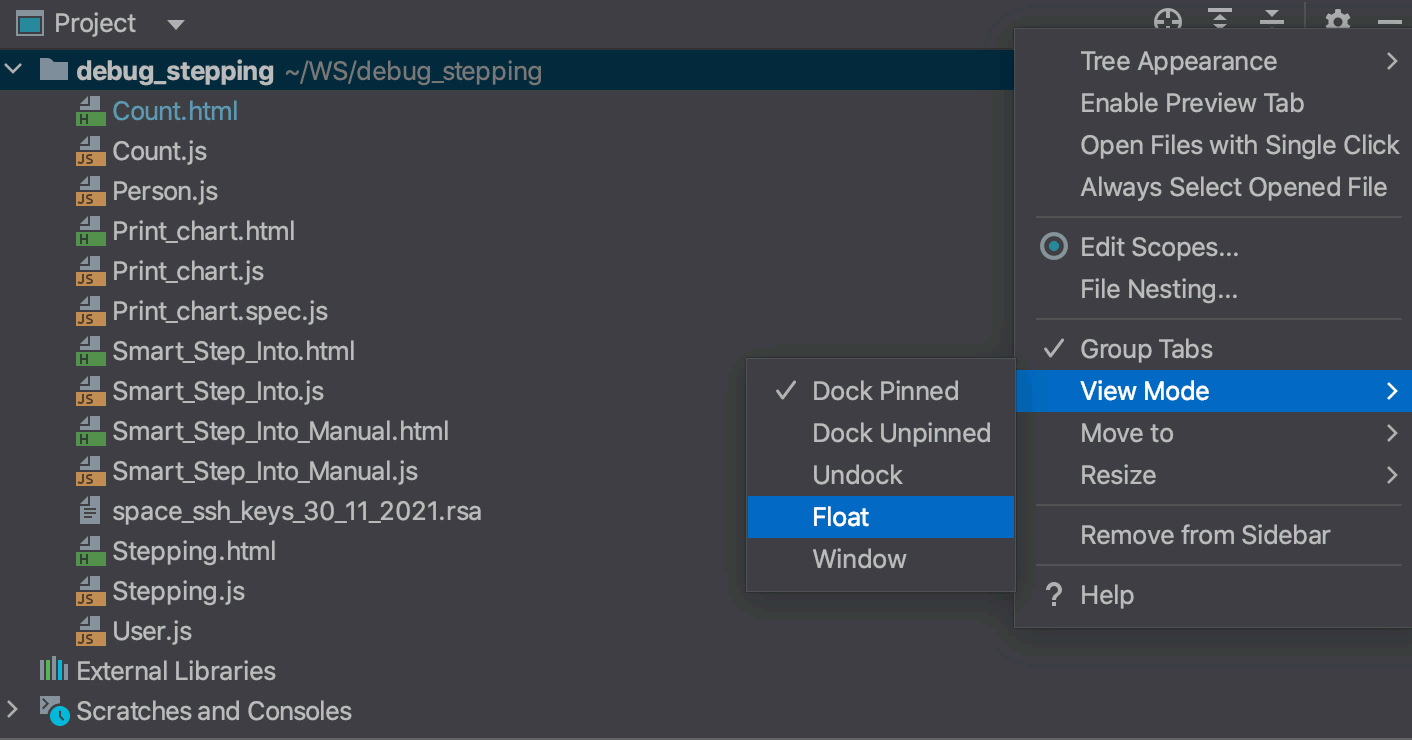The width and height of the screenshot is (1412, 740).
Task: Click the question mark Help icon
Action: (x=1053, y=596)
